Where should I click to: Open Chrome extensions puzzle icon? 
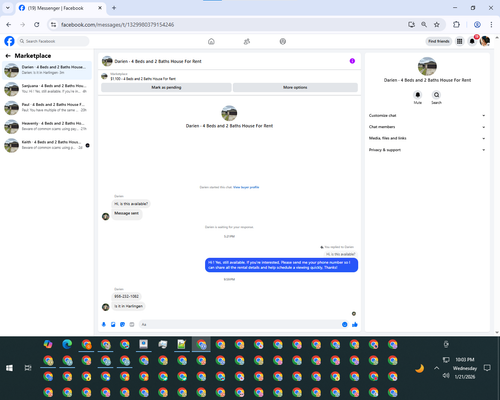456,25
